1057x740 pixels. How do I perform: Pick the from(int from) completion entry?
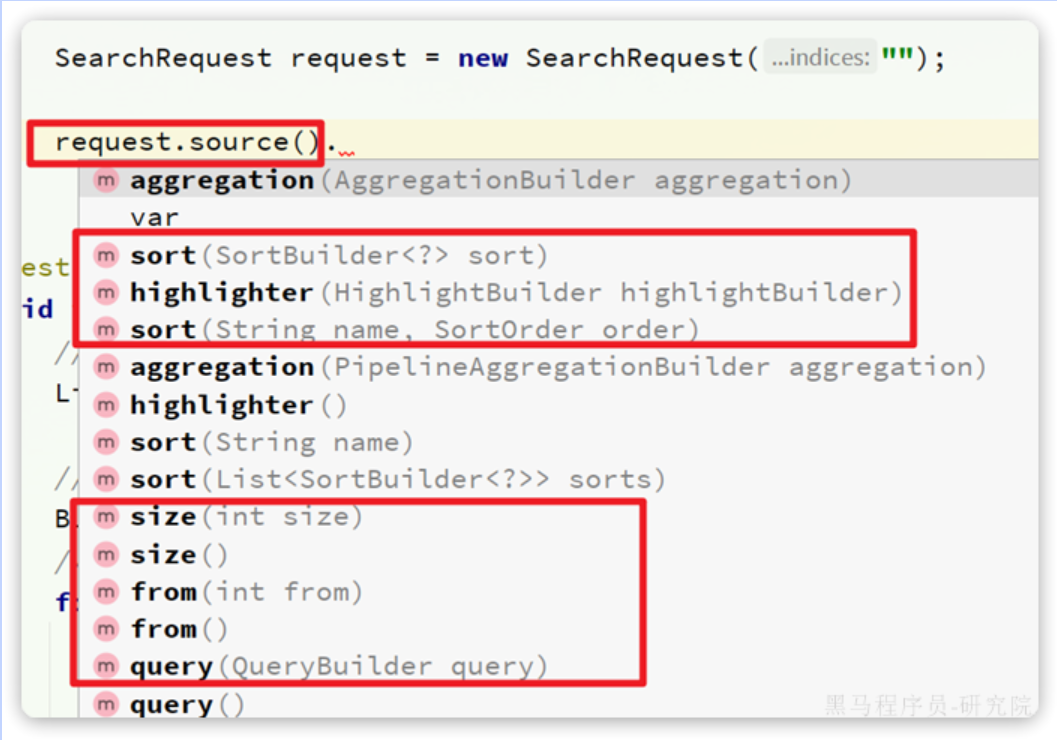point(246,592)
